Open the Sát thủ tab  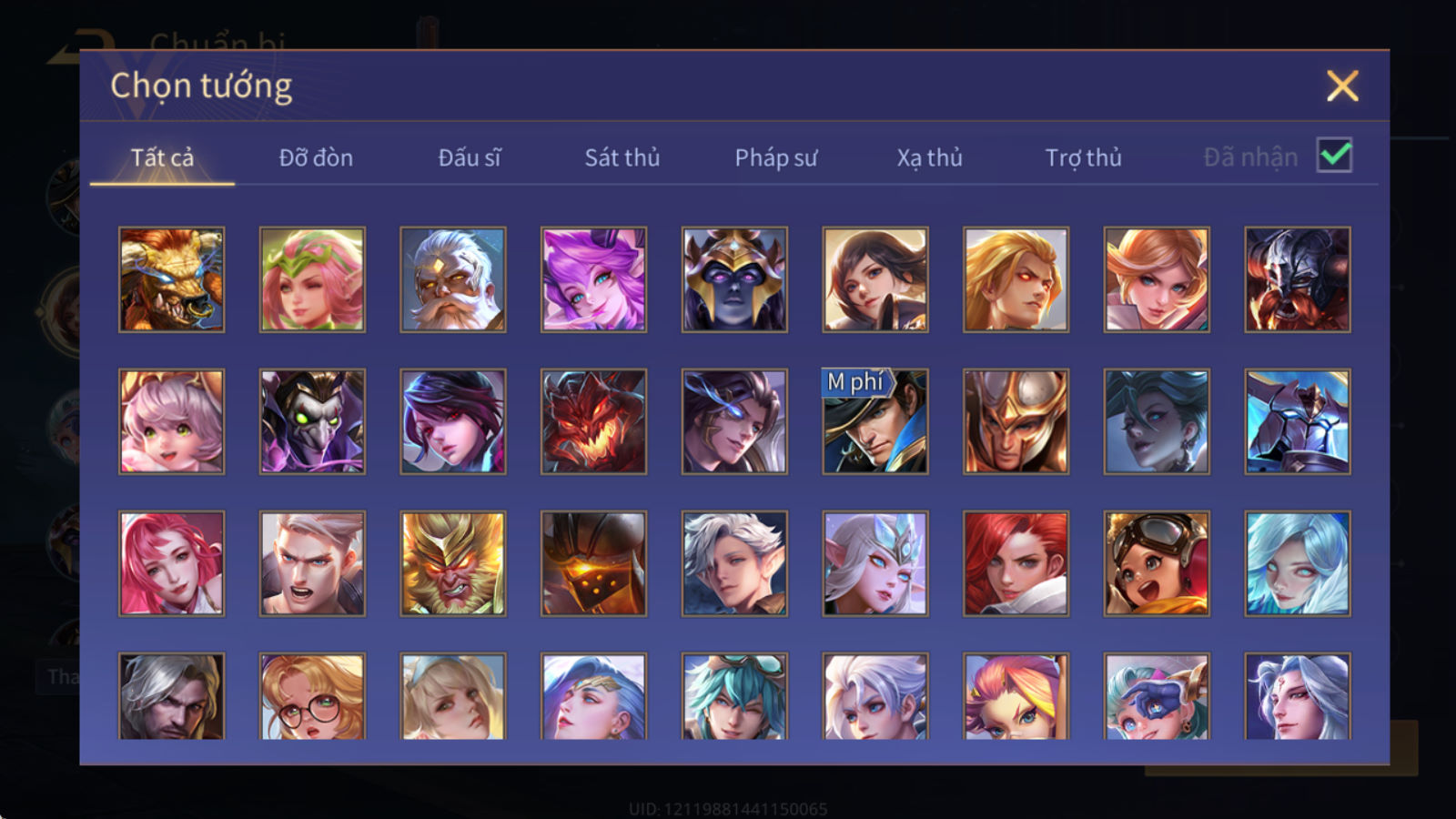click(622, 157)
